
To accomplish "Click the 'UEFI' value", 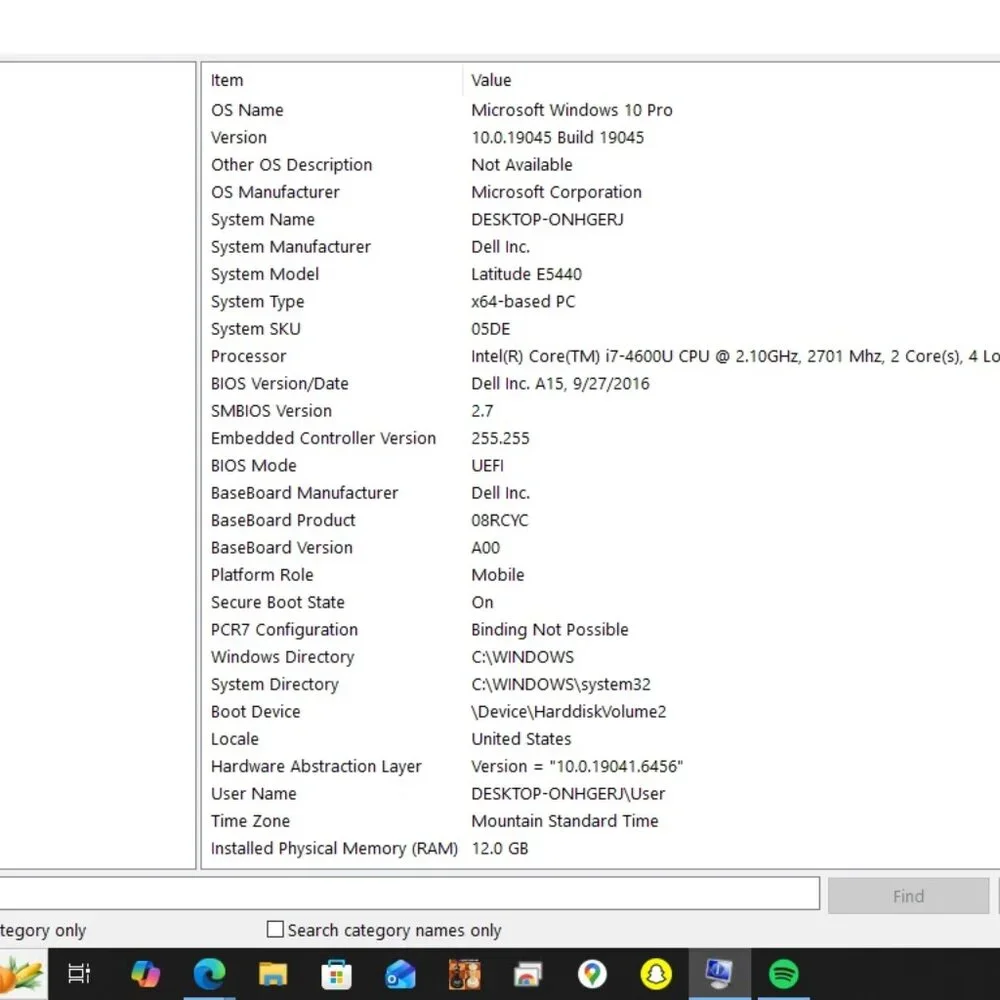I will [488, 467].
